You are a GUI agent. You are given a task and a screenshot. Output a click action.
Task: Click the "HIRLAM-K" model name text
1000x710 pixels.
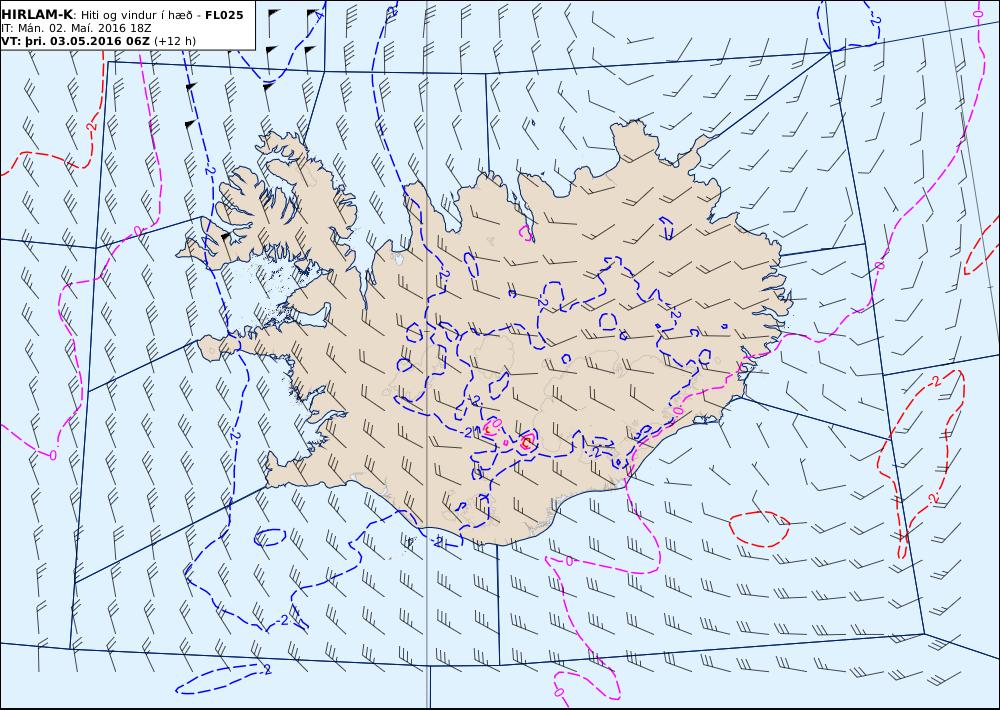tap(36, 15)
